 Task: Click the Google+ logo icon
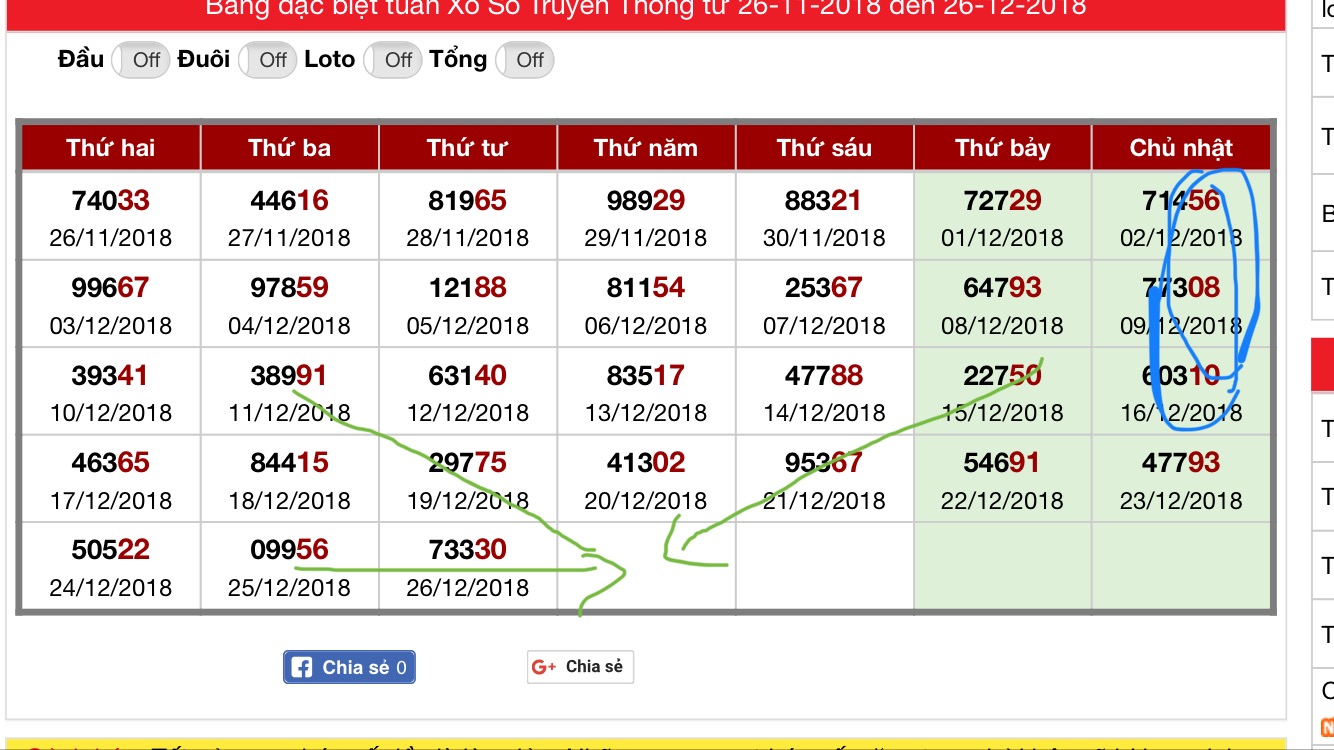[544, 667]
